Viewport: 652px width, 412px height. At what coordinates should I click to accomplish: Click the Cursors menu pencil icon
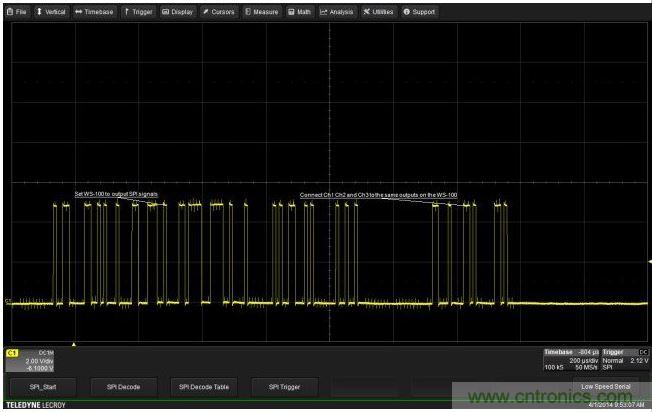click(x=205, y=12)
